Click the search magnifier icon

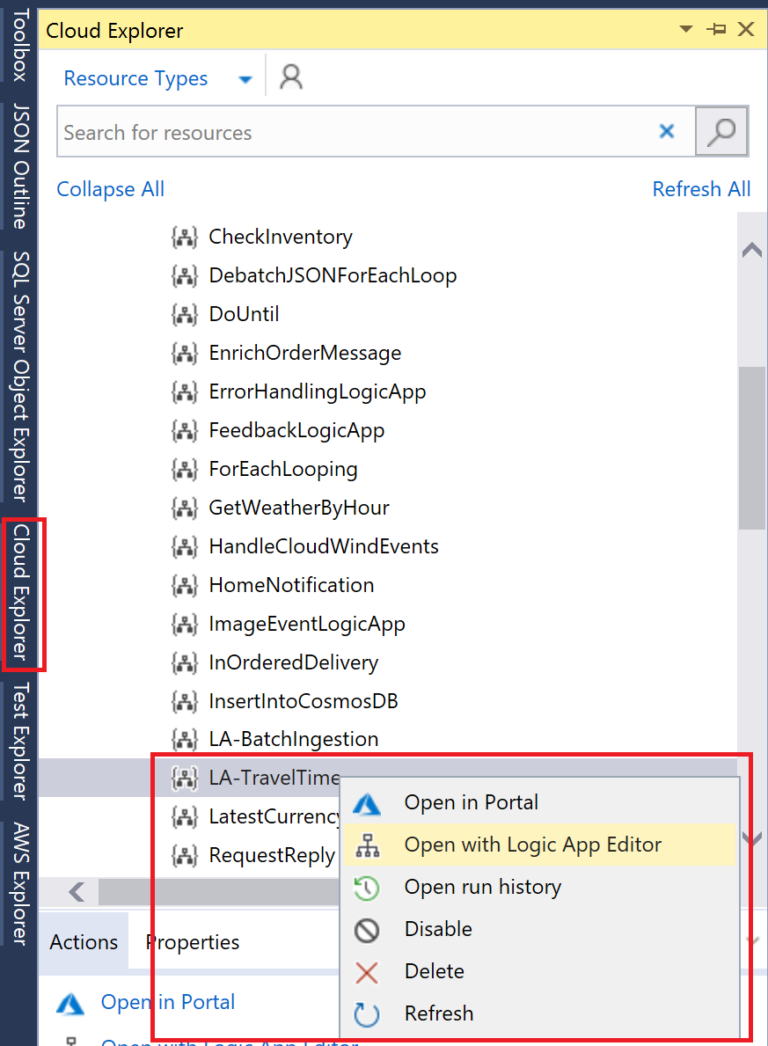point(721,131)
